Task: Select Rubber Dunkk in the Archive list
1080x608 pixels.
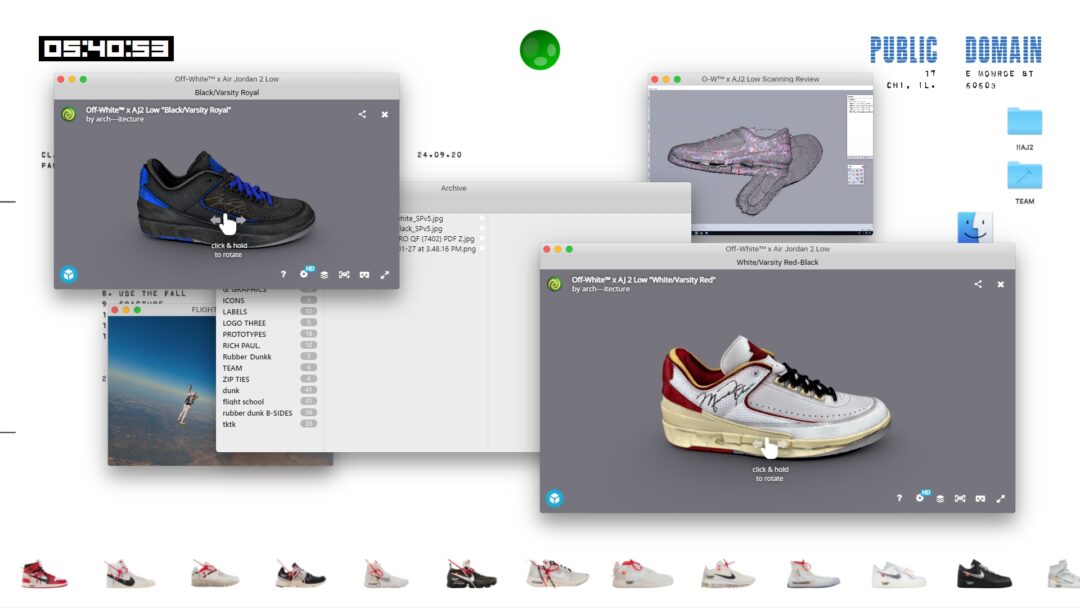Action: [269, 357]
